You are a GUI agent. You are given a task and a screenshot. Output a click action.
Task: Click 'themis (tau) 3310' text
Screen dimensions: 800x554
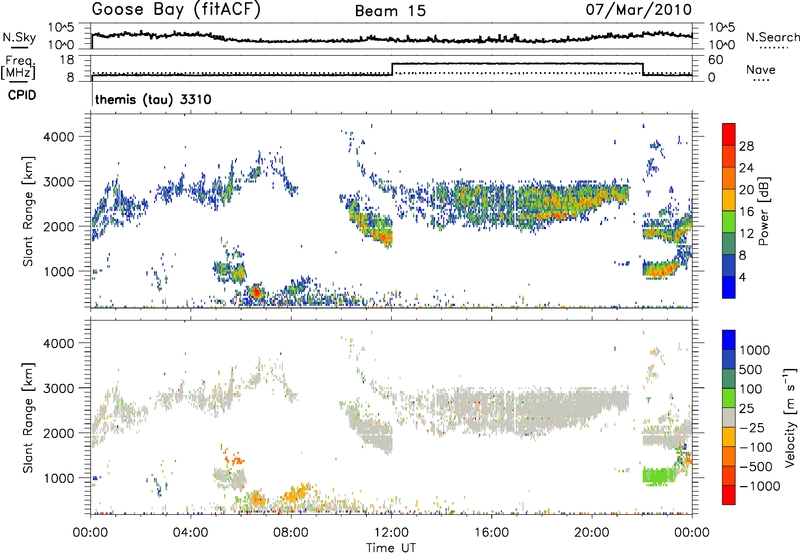tap(153, 99)
